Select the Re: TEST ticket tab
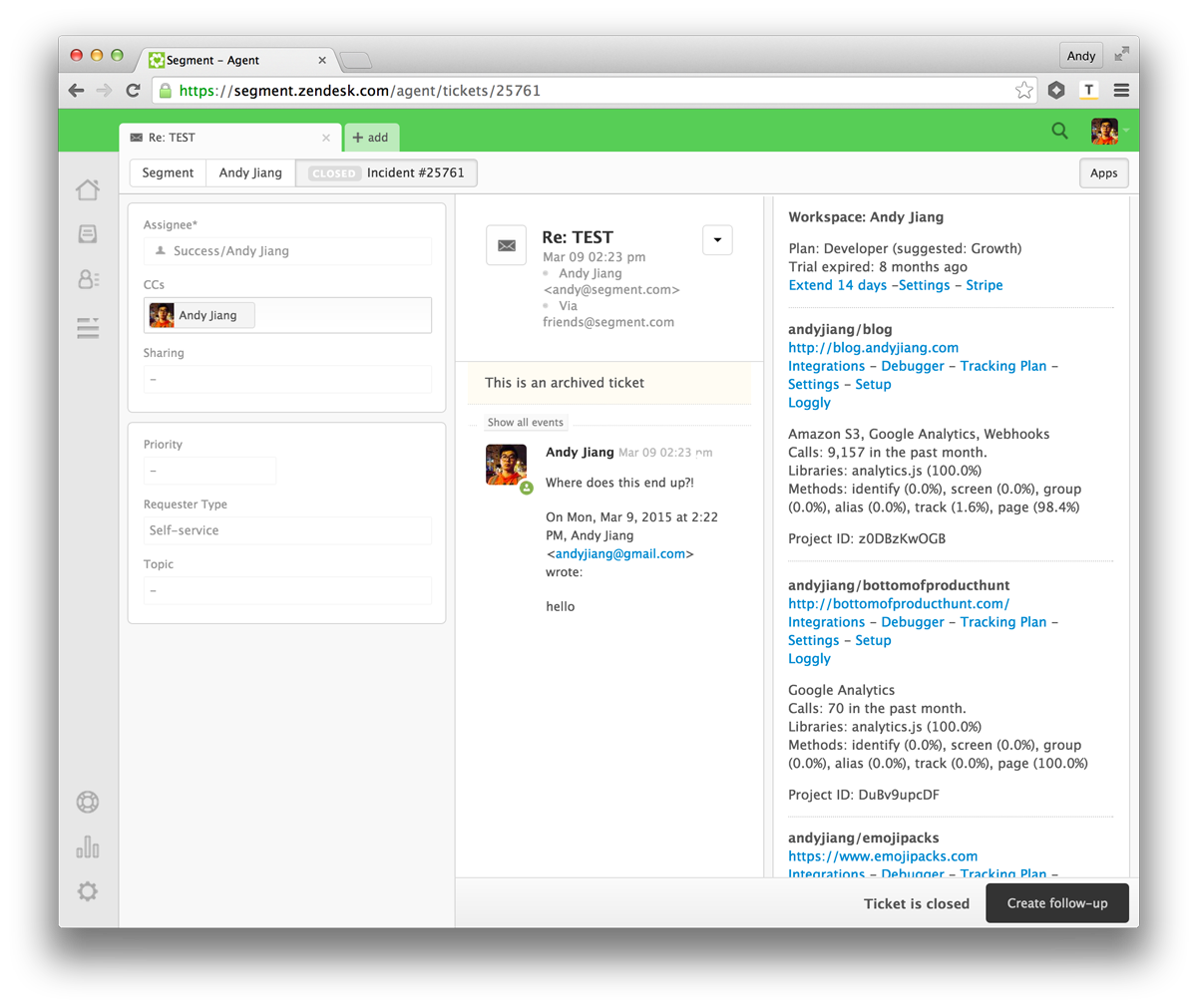Image resolution: width=1197 pixels, height=1008 pixels. tap(229, 138)
